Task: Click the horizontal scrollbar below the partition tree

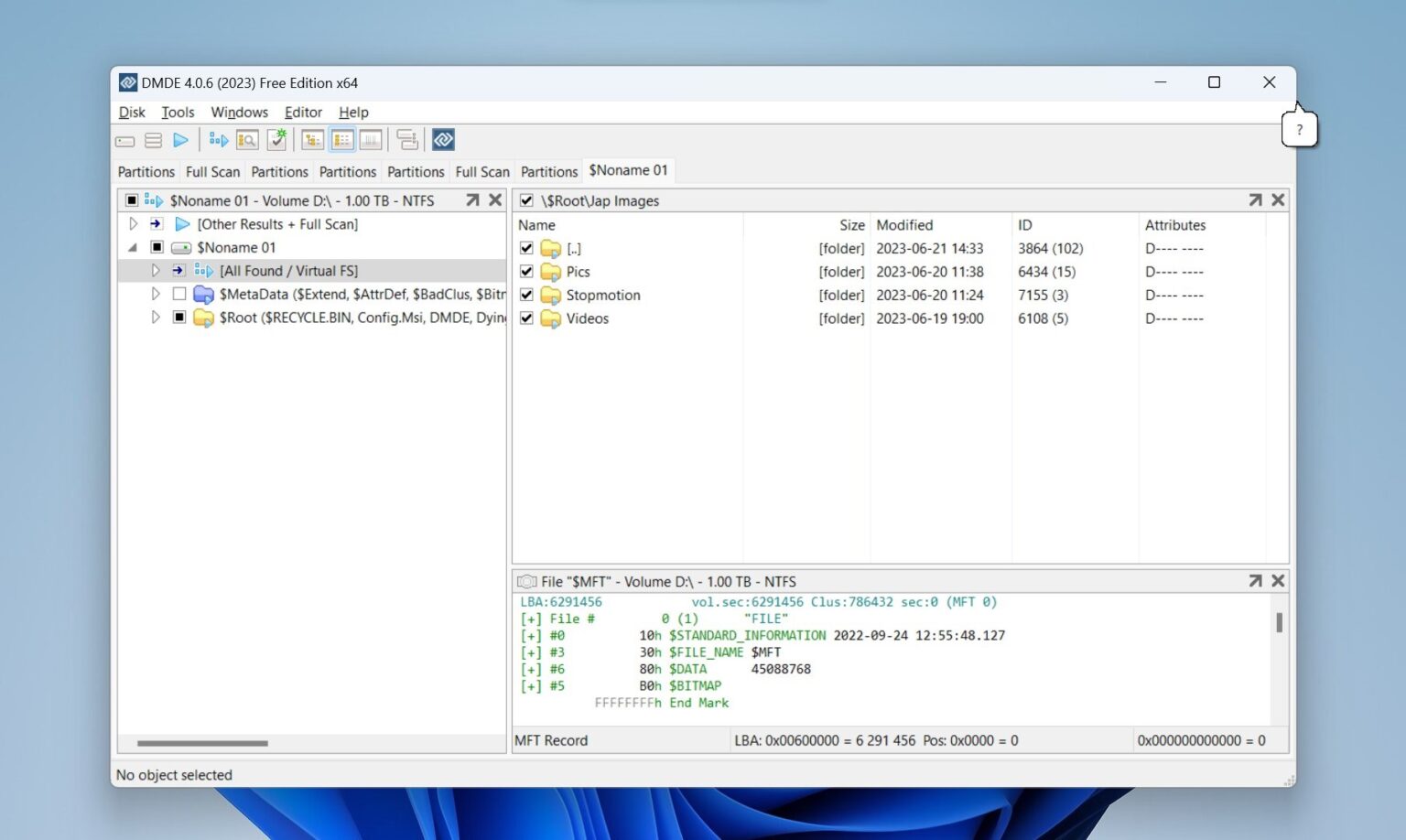Action: (x=203, y=742)
